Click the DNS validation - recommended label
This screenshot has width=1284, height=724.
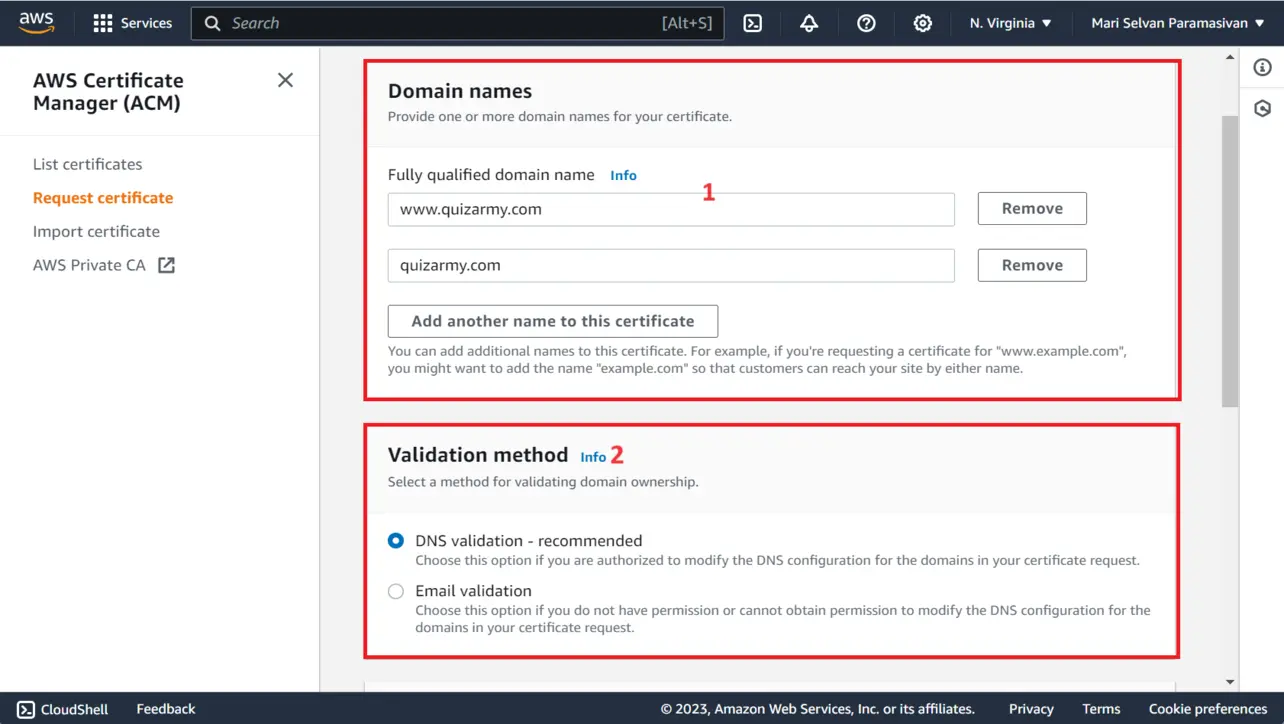click(x=529, y=541)
